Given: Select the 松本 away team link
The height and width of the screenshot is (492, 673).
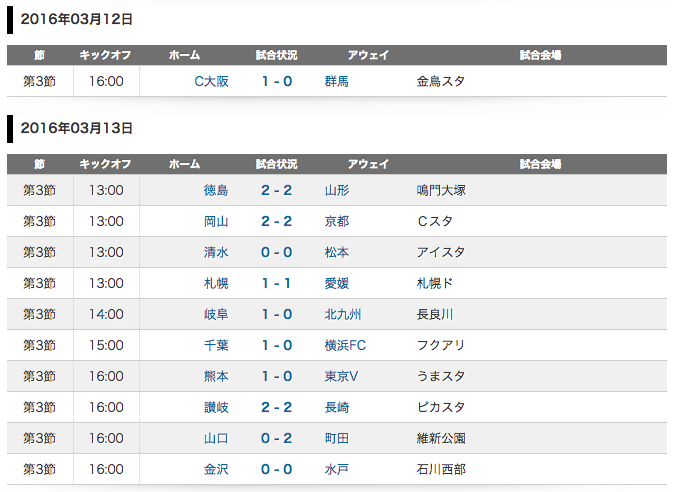Looking at the screenshot, I should (x=337, y=252).
